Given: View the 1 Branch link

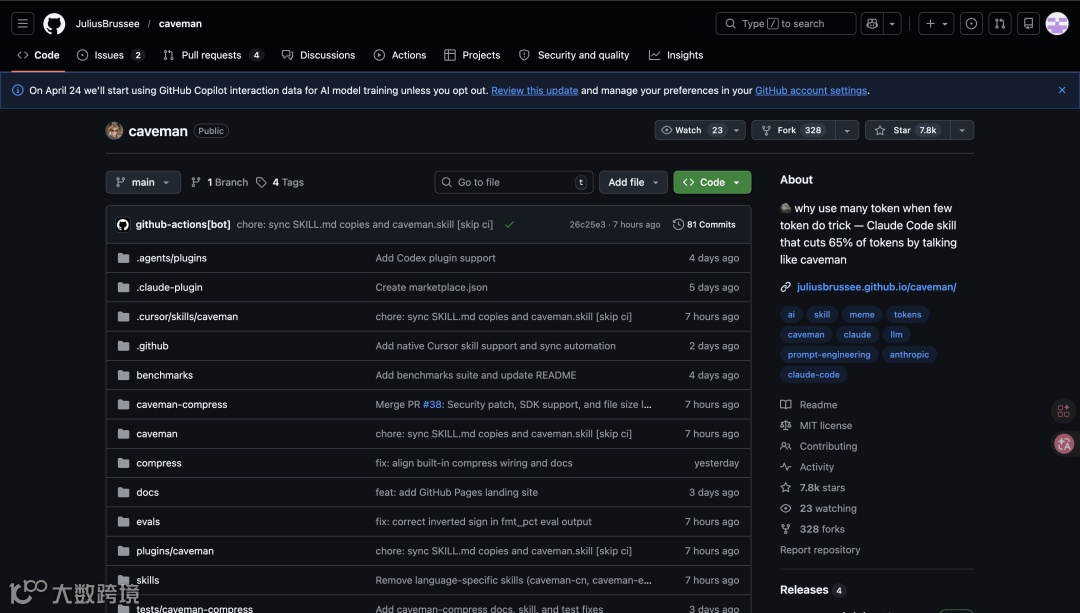Looking at the screenshot, I should pyautogui.click(x=220, y=182).
